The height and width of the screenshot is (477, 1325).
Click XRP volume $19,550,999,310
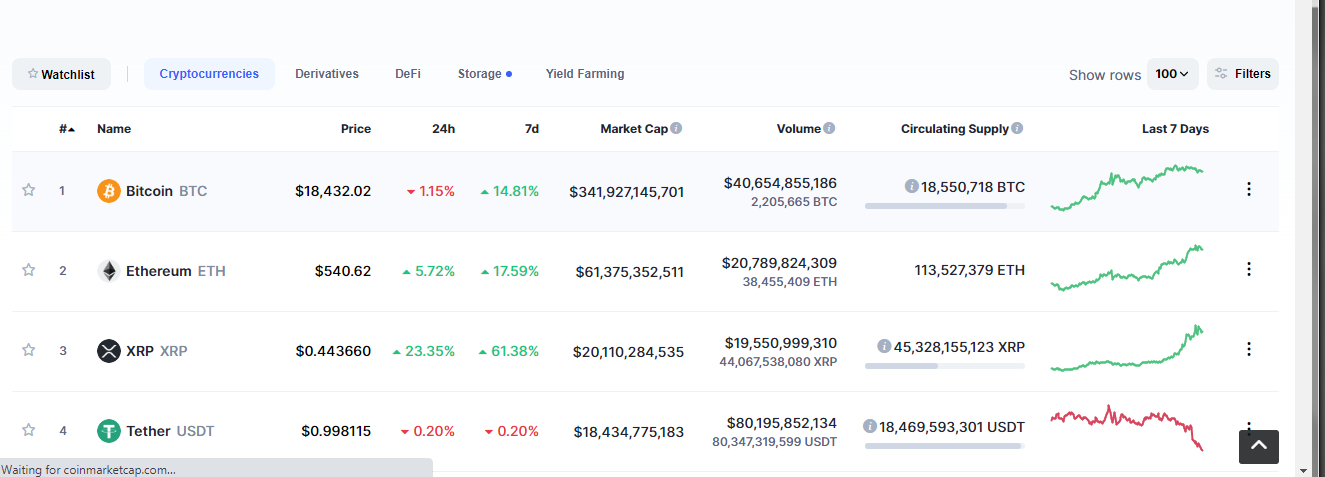[780, 343]
